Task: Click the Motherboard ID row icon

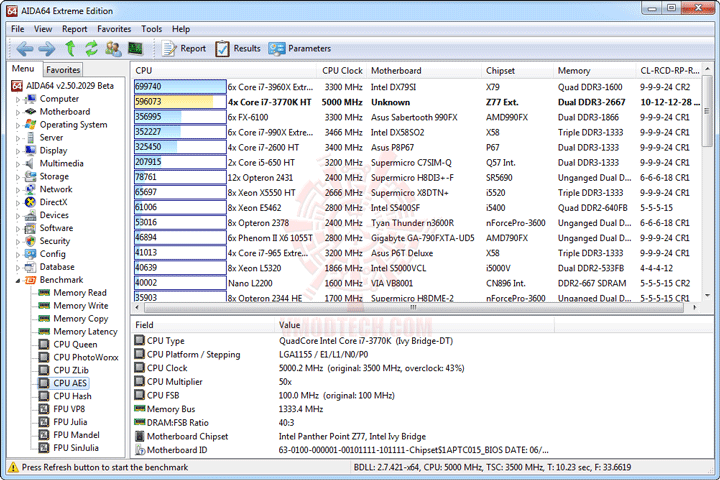Action: pos(139,450)
